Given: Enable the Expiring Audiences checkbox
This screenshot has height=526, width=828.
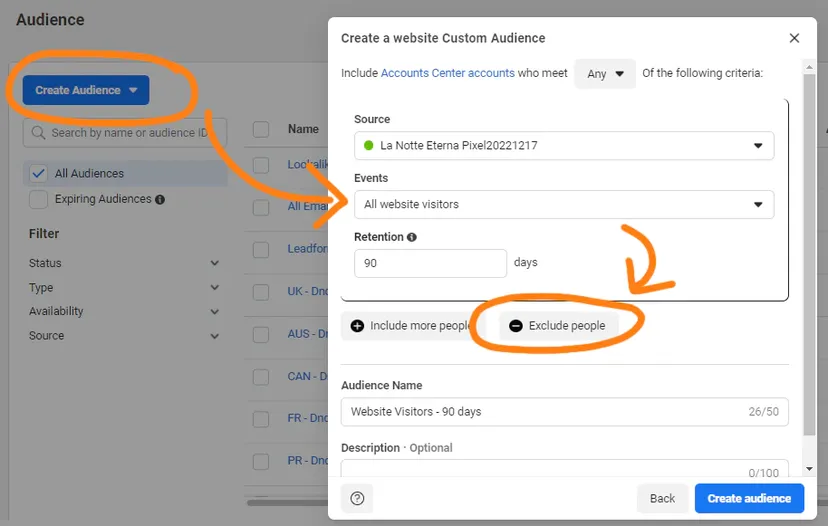Looking at the screenshot, I should pos(39,200).
